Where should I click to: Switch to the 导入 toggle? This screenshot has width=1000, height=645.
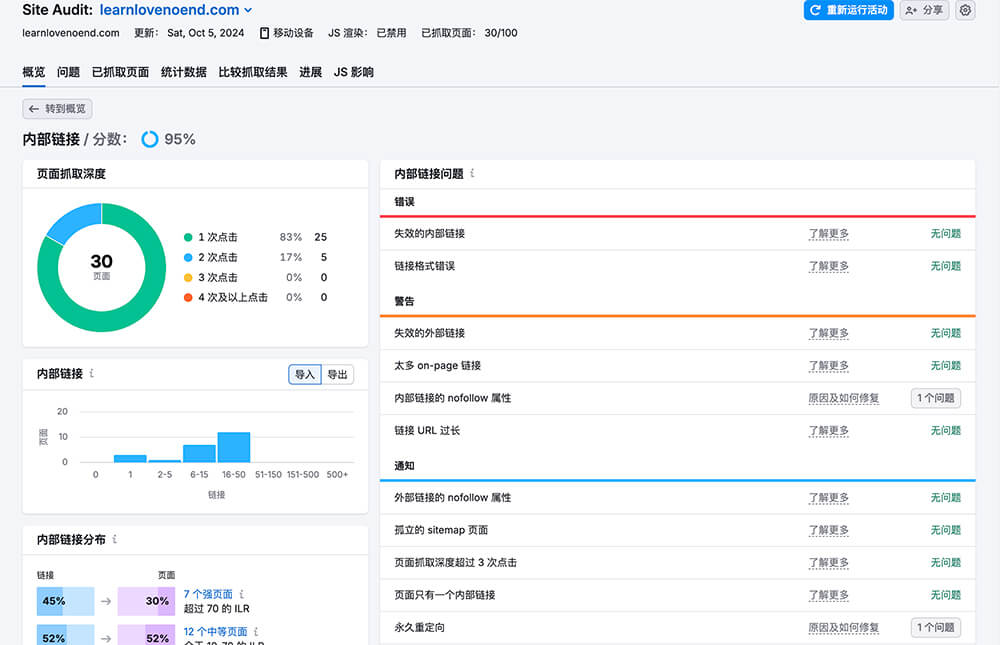(304, 374)
